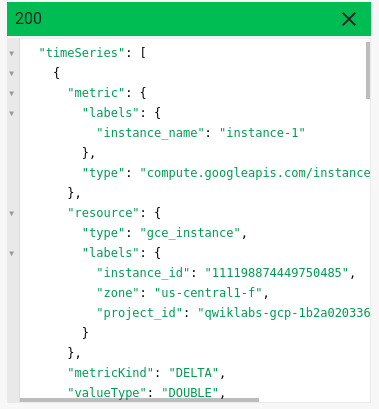
Task: Click the vertical scrollbar thumb
Action: click(368, 70)
